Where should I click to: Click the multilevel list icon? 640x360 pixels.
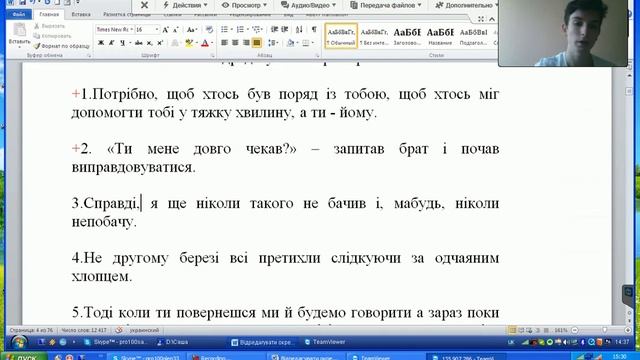click(256, 29)
